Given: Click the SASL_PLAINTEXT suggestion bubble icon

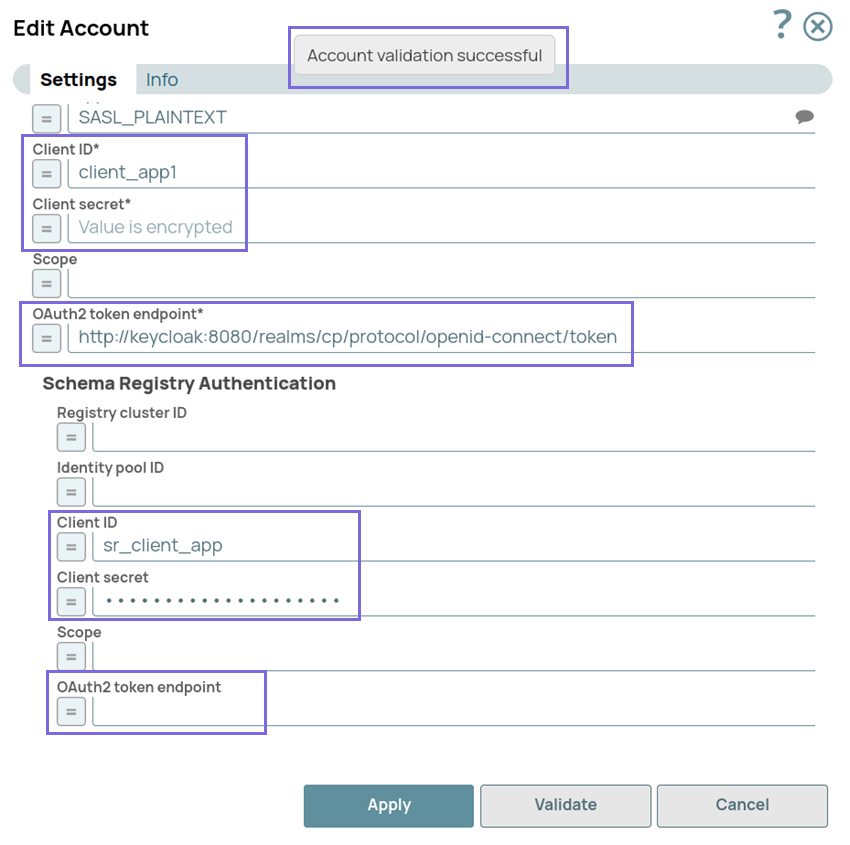Looking at the screenshot, I should tap(804, 117).
